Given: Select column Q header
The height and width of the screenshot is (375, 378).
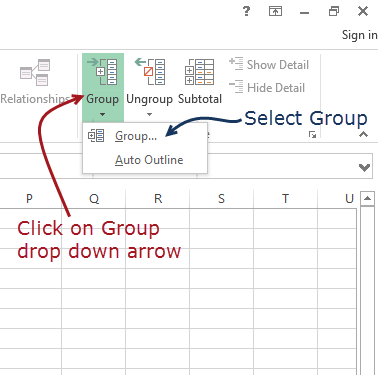Looking at the screenshot, I should point(94,199).
